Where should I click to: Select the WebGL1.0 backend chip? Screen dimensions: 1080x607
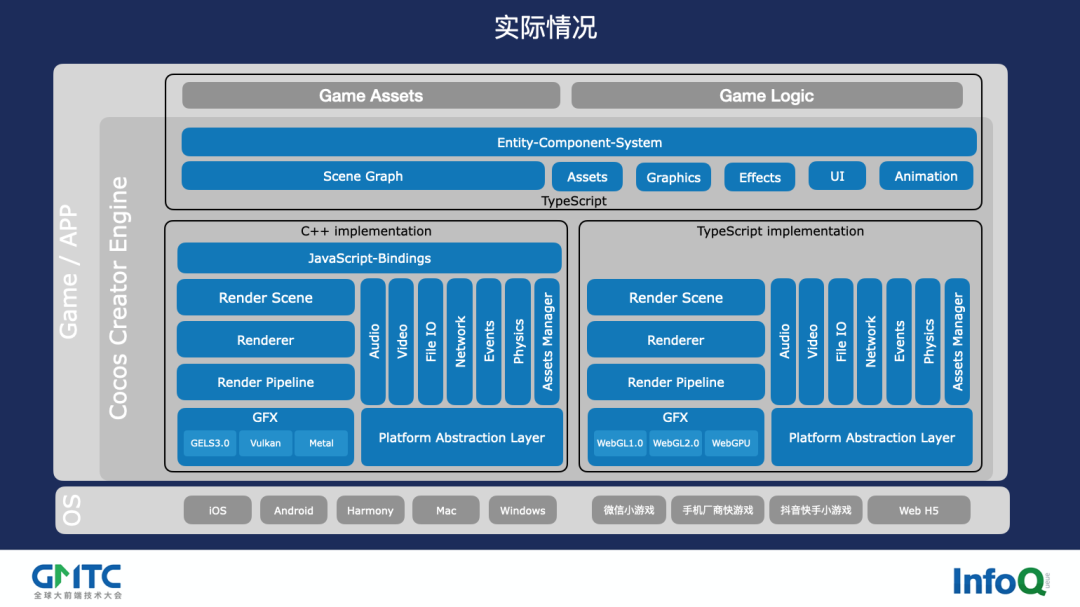point(620,443)
